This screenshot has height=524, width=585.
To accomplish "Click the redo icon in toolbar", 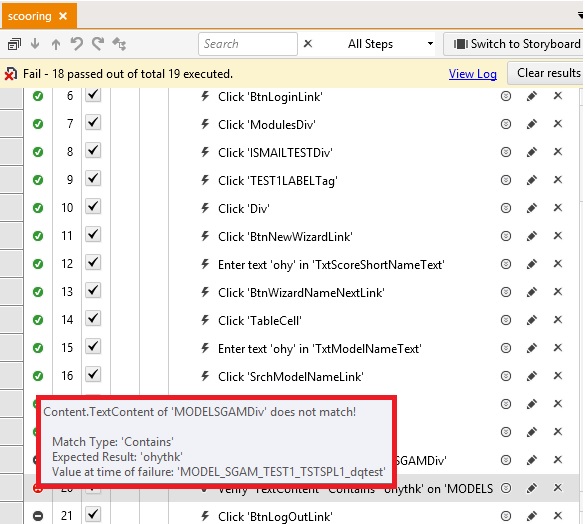I will coord(98,44).
